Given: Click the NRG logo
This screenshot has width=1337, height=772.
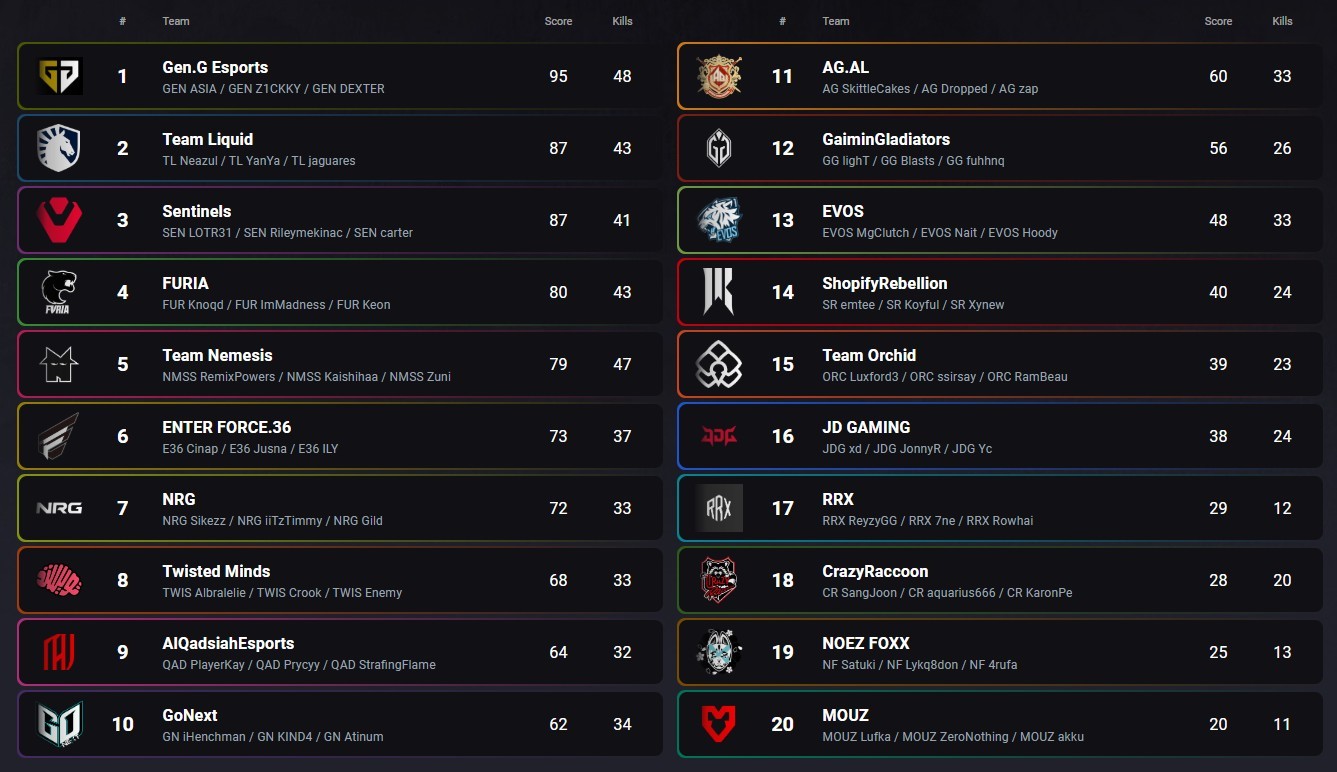Looking at the screenshot, I should [59, 508].
